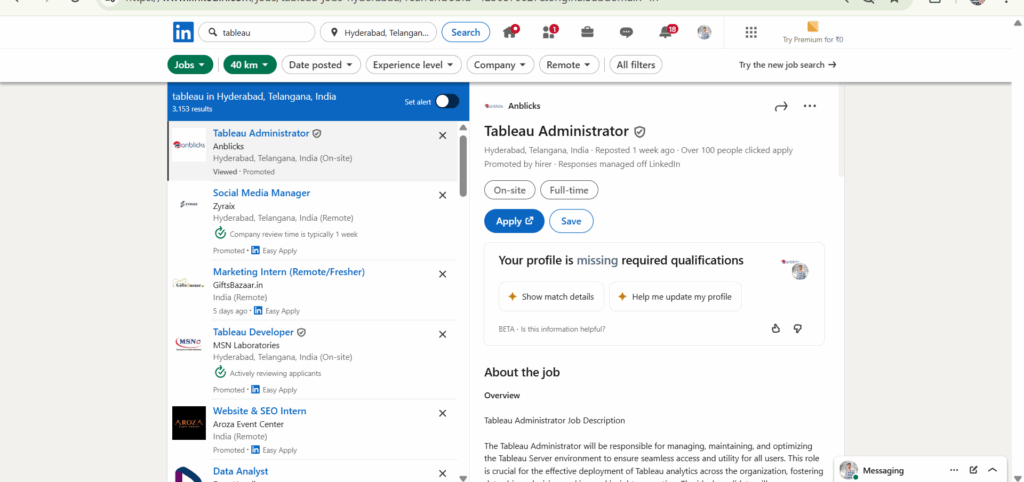Click the 'About the job' heading
1024x482 pixels.
point(522,373)
